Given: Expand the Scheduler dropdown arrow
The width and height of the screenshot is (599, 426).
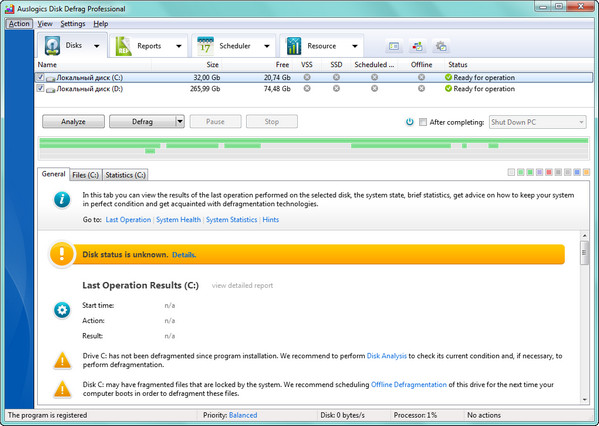Looking at the screenshot, I should [x=267, y=46].
